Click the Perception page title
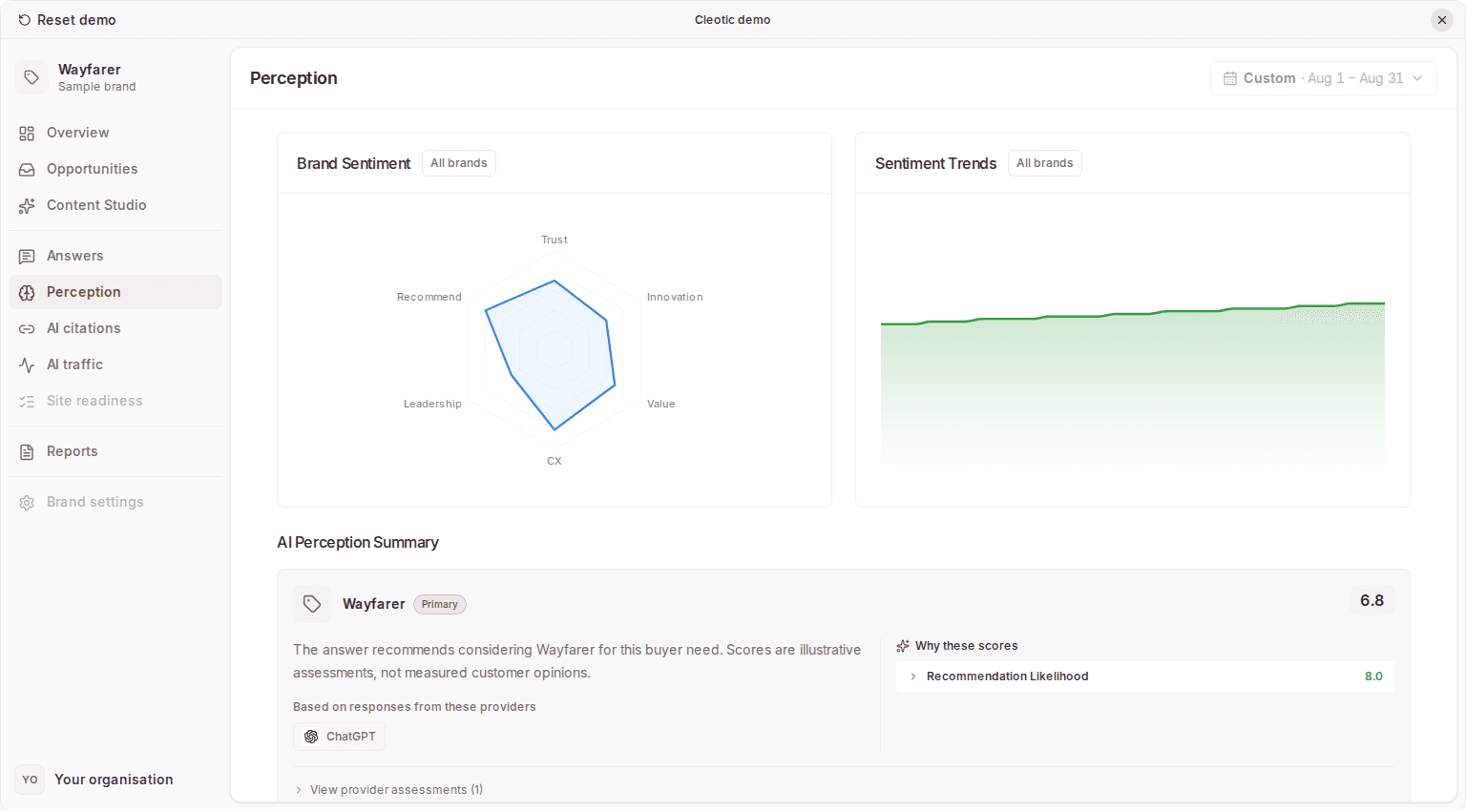1466x812 pixels. click(x=294, y=78)
